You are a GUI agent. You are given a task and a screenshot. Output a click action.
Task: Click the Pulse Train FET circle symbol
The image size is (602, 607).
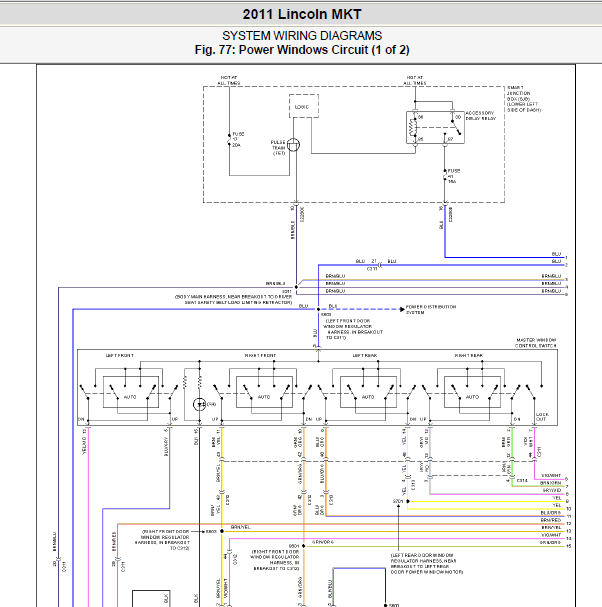click(x=293, y=145)
